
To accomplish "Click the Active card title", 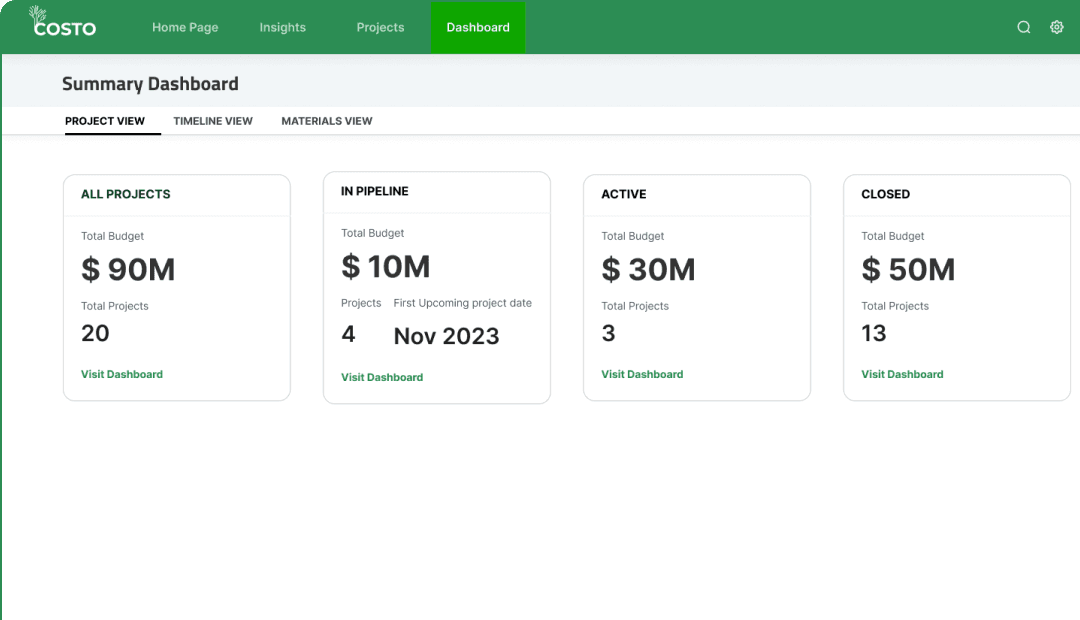I will (623, 194).
